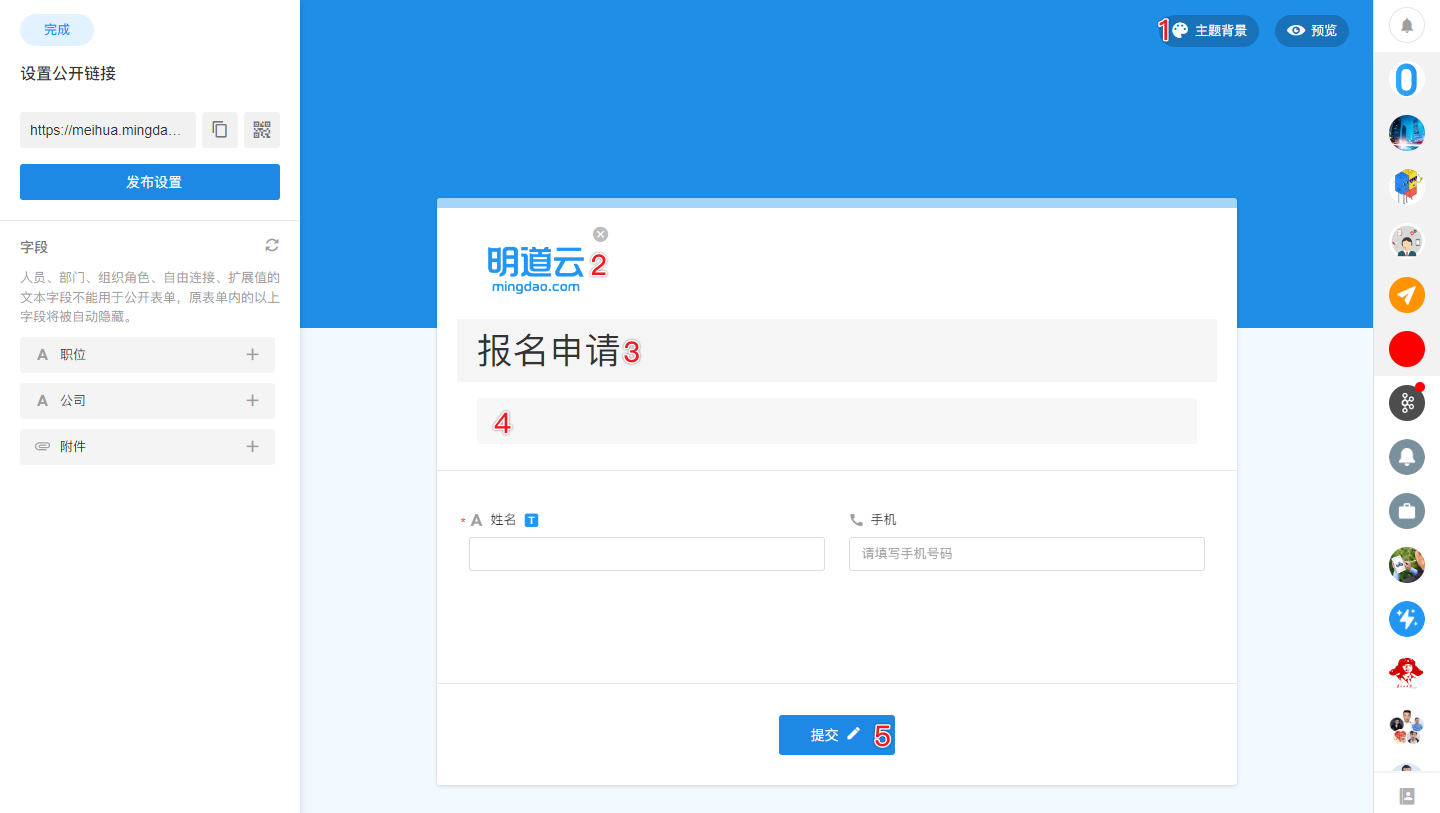The image size is (1440, 813).
Task: Open the lightning bolt sidebar icon
Action: pos(1406,619)
